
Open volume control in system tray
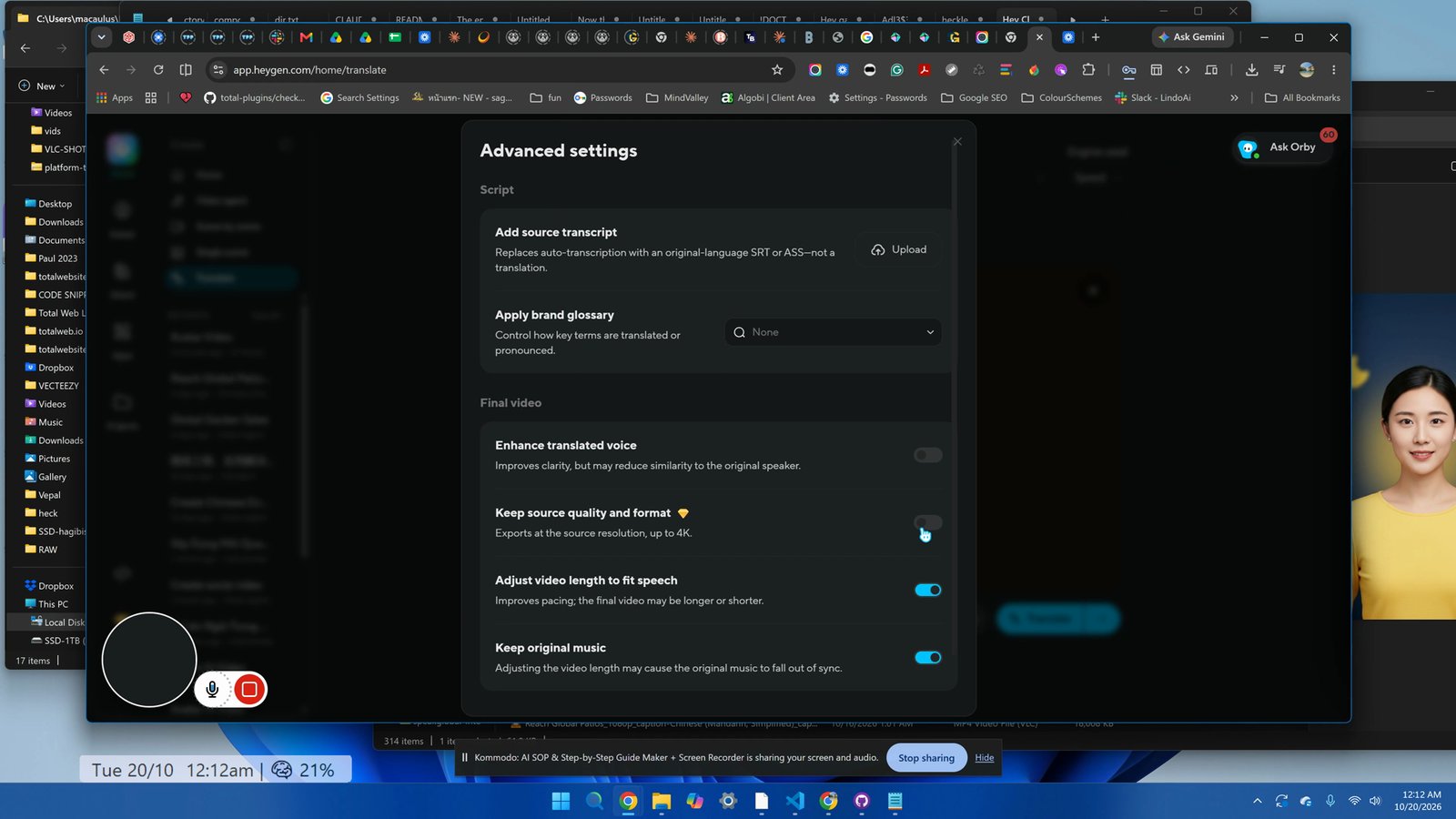(x=1375, y=801)
